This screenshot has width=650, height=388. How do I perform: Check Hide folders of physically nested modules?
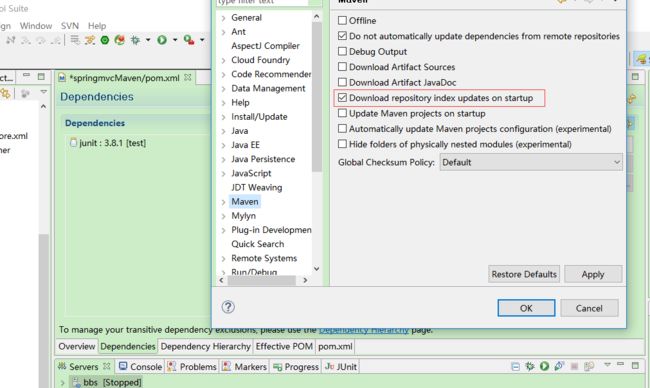(x=342, y=144)
